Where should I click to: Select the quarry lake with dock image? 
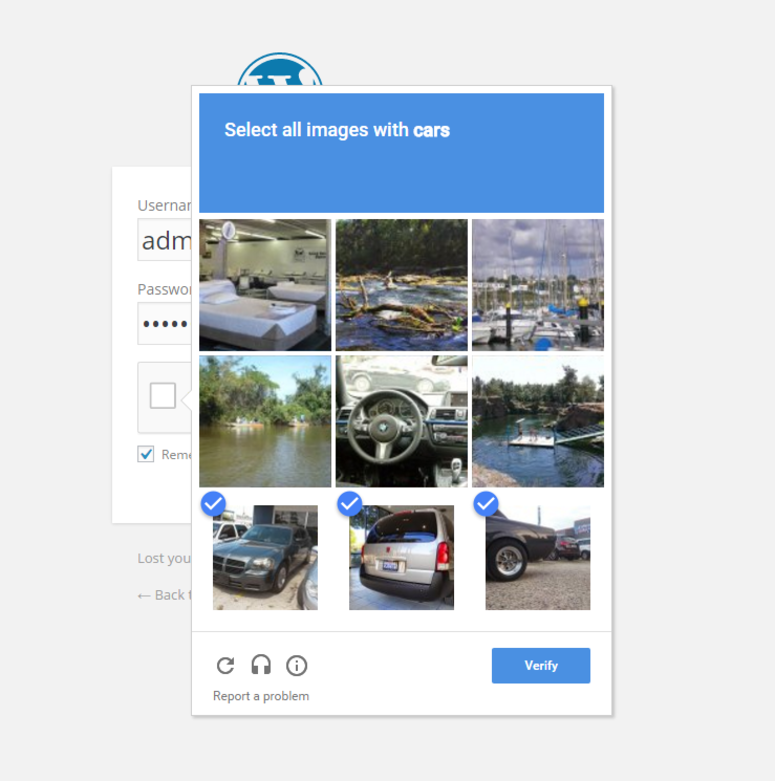tap(538, 421)
